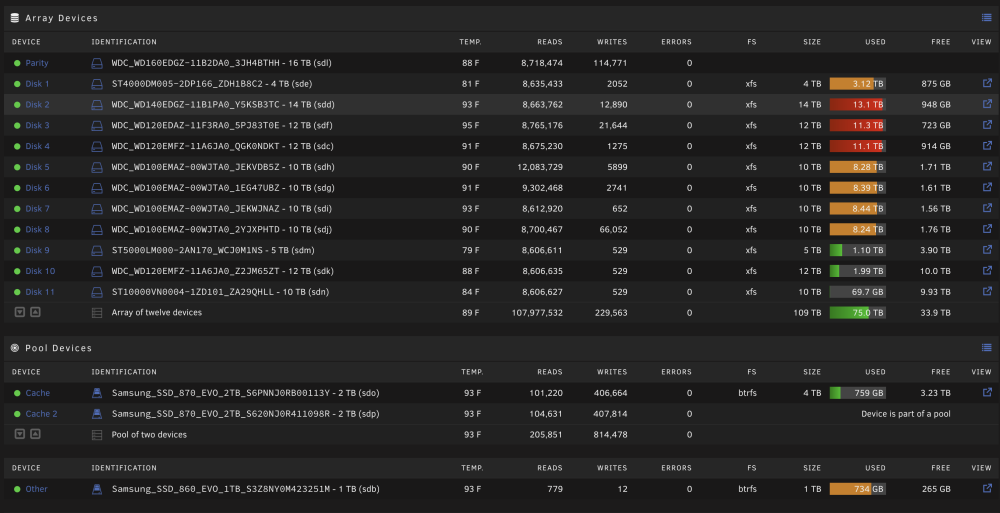Screen dimensions: 1000x513
Task: Click the down arrow in pool totals row
Action: [20, 434]
